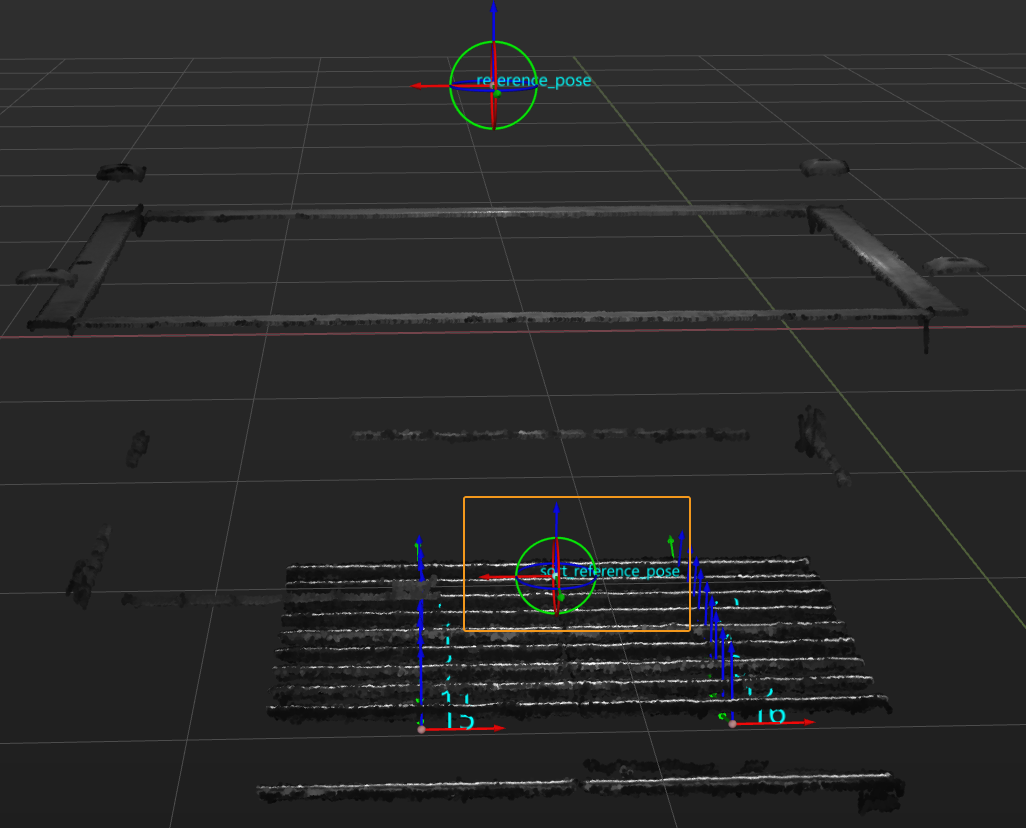Click red X-axis arrow tip of sort_reference_pose gizmo
Viewport: 1026px width, 828px height.
[483, 577]
